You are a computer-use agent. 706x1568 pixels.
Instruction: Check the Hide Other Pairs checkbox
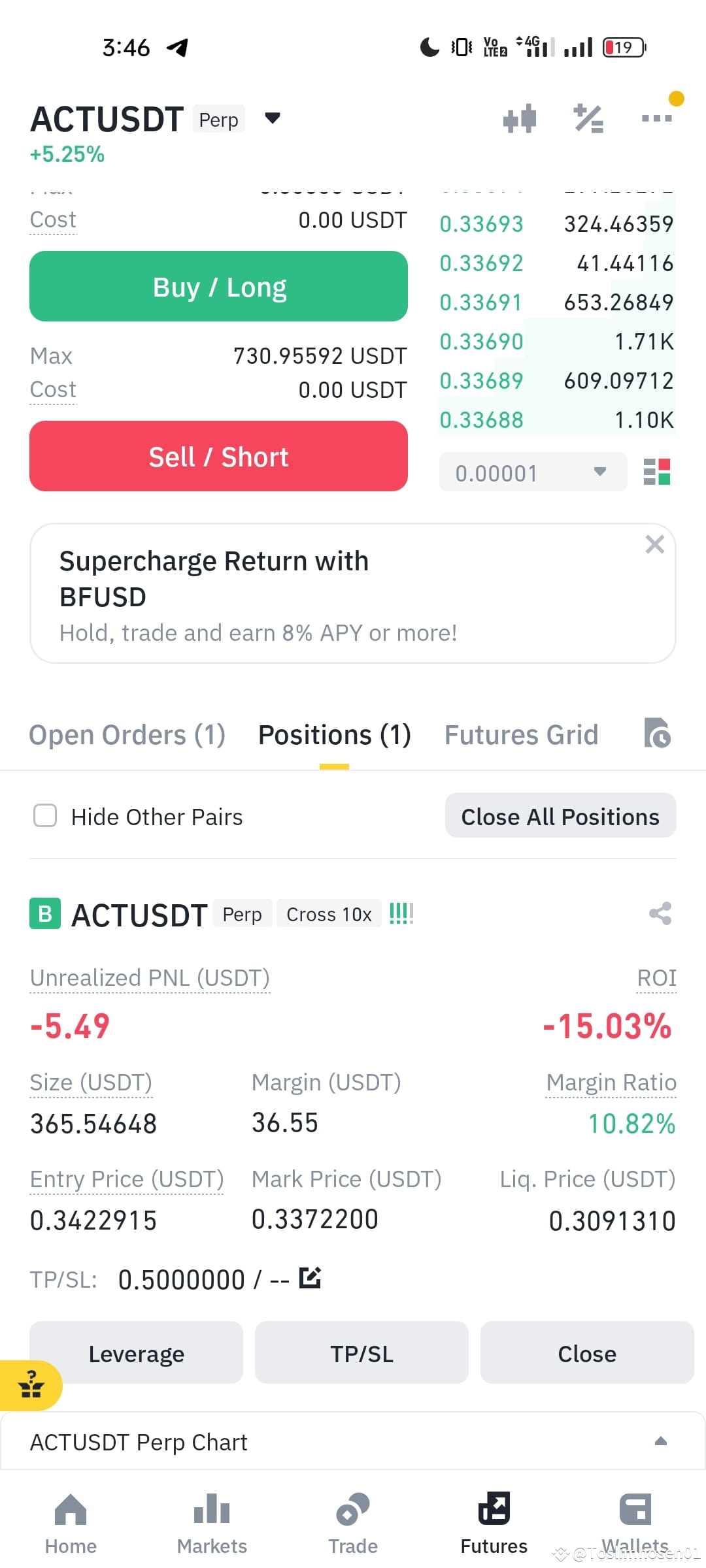tap(45, 815)
